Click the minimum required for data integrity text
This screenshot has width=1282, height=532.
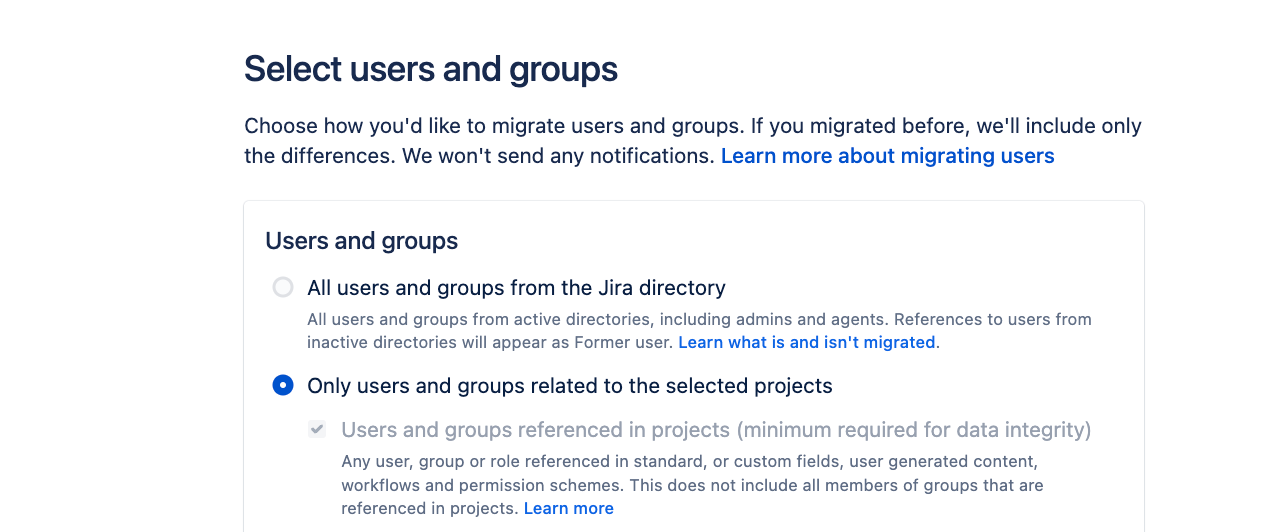(x=914, y=430)
